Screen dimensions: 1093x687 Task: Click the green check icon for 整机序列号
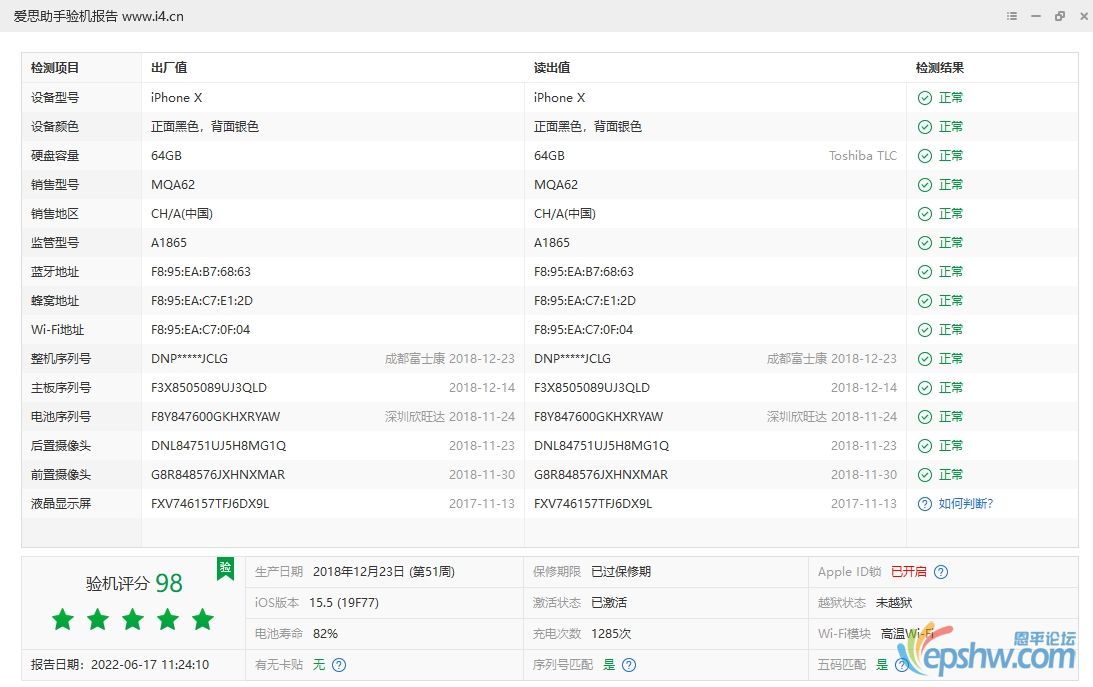pos(924,359)
